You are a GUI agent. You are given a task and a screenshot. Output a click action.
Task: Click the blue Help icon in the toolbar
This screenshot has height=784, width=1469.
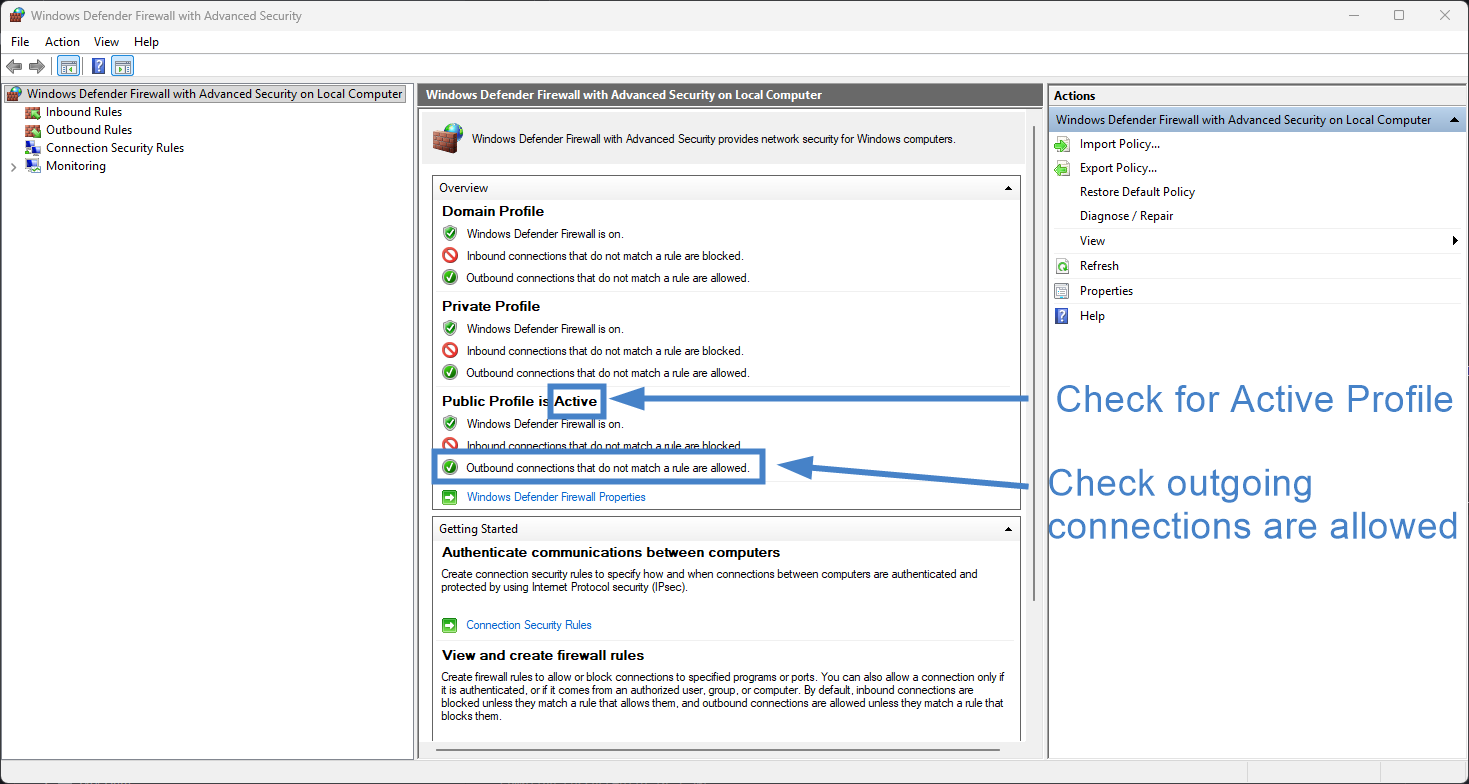click(x=98, y=67)
